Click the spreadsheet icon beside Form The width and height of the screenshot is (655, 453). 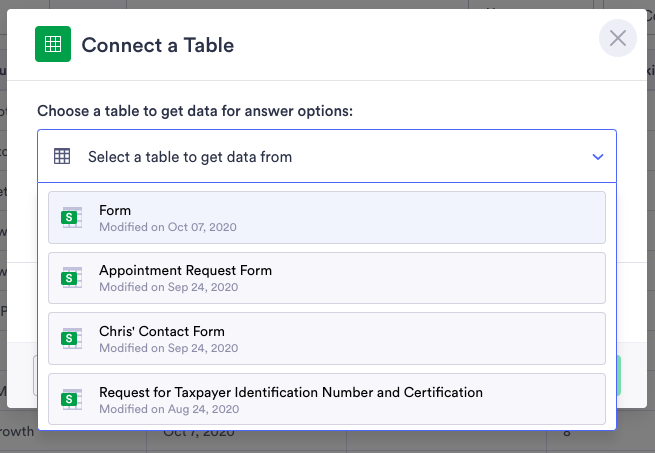(71, 218)
